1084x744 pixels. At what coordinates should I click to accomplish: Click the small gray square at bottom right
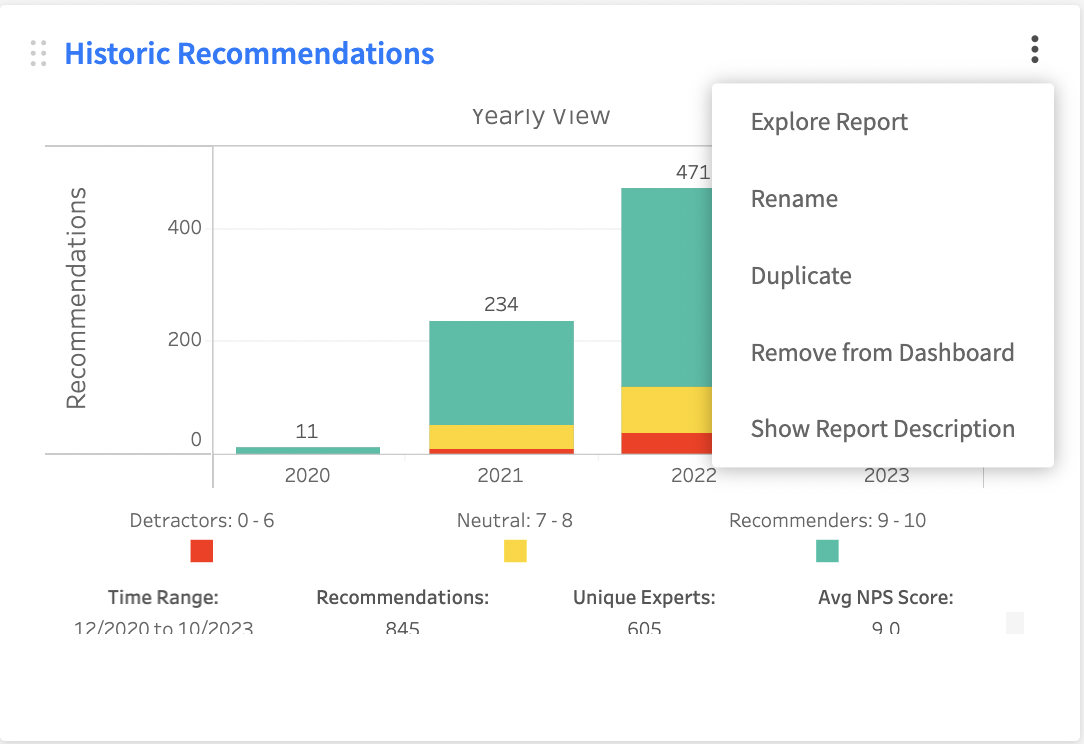tap(1015, 622)
